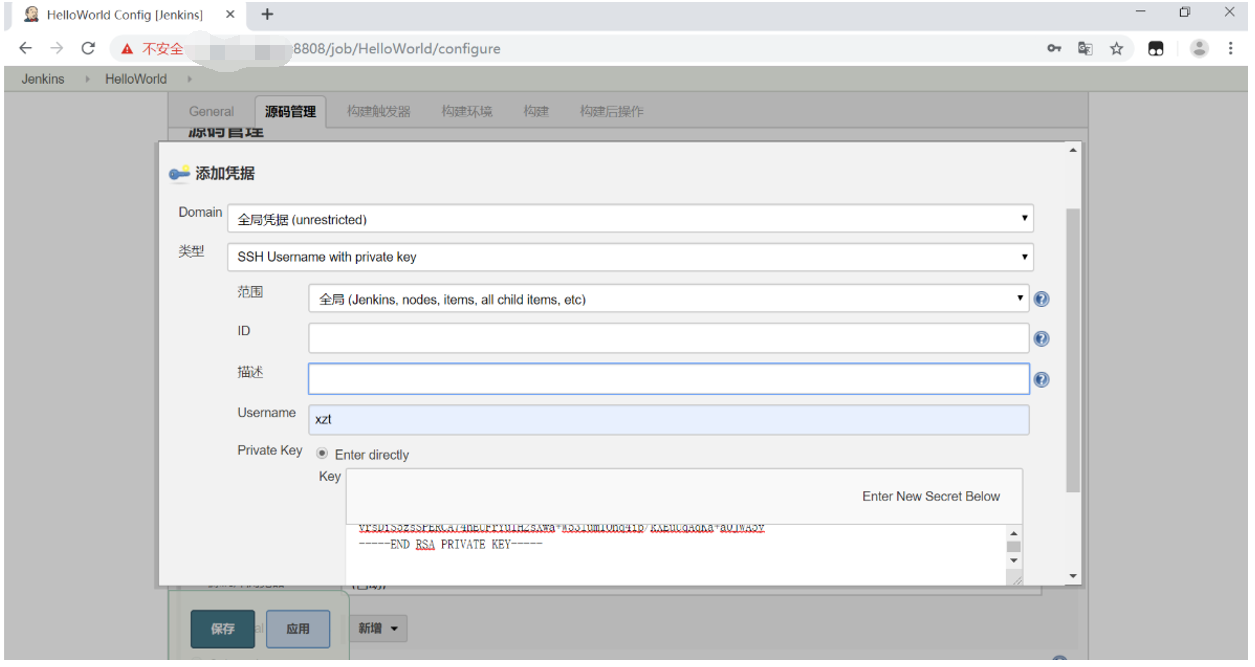The width and height of the screenshot is (1255, 667).
Task: Close the HelloWorld Config tab
Action: tap(230, 14)
